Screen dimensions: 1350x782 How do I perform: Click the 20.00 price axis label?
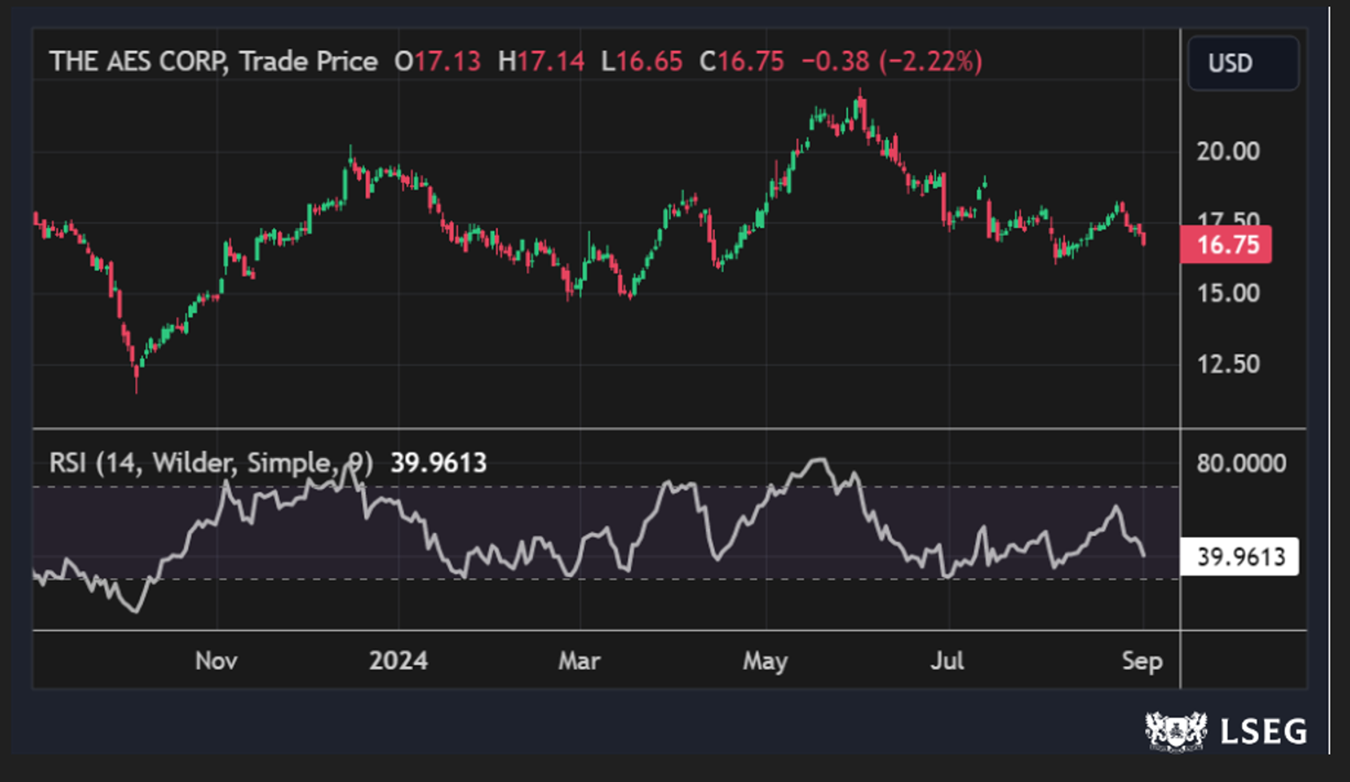tap(1227, 151)
